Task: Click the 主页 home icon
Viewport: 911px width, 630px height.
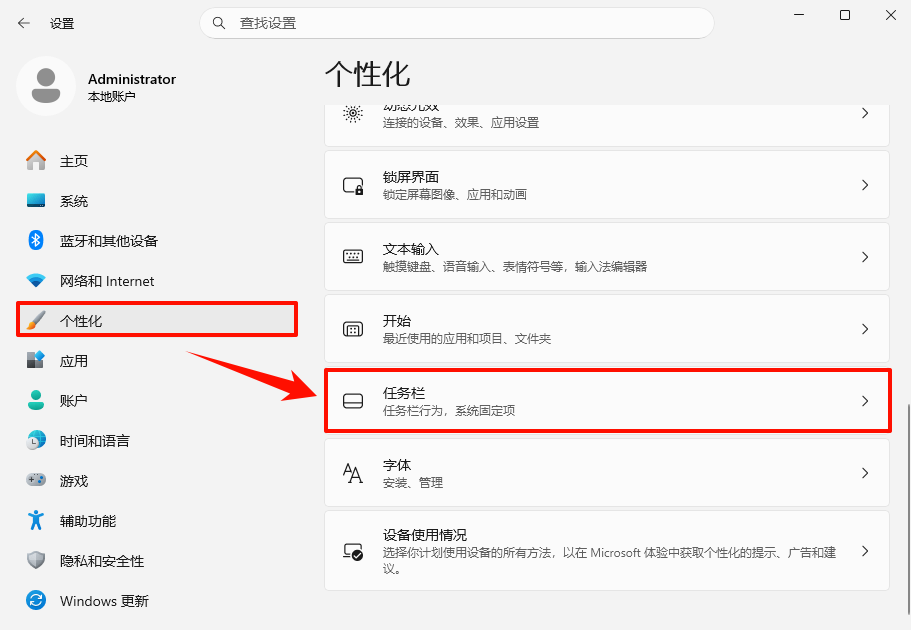Action: 36,160
